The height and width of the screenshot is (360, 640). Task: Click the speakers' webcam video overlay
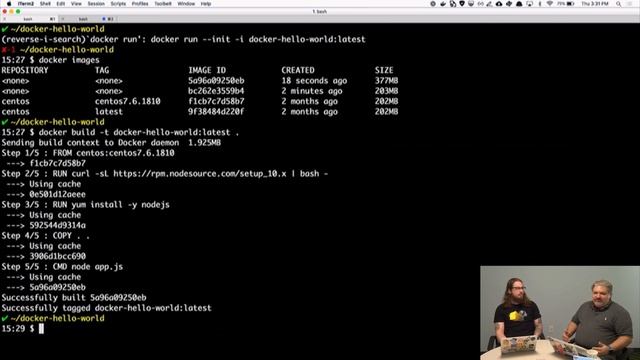(560, 313)
